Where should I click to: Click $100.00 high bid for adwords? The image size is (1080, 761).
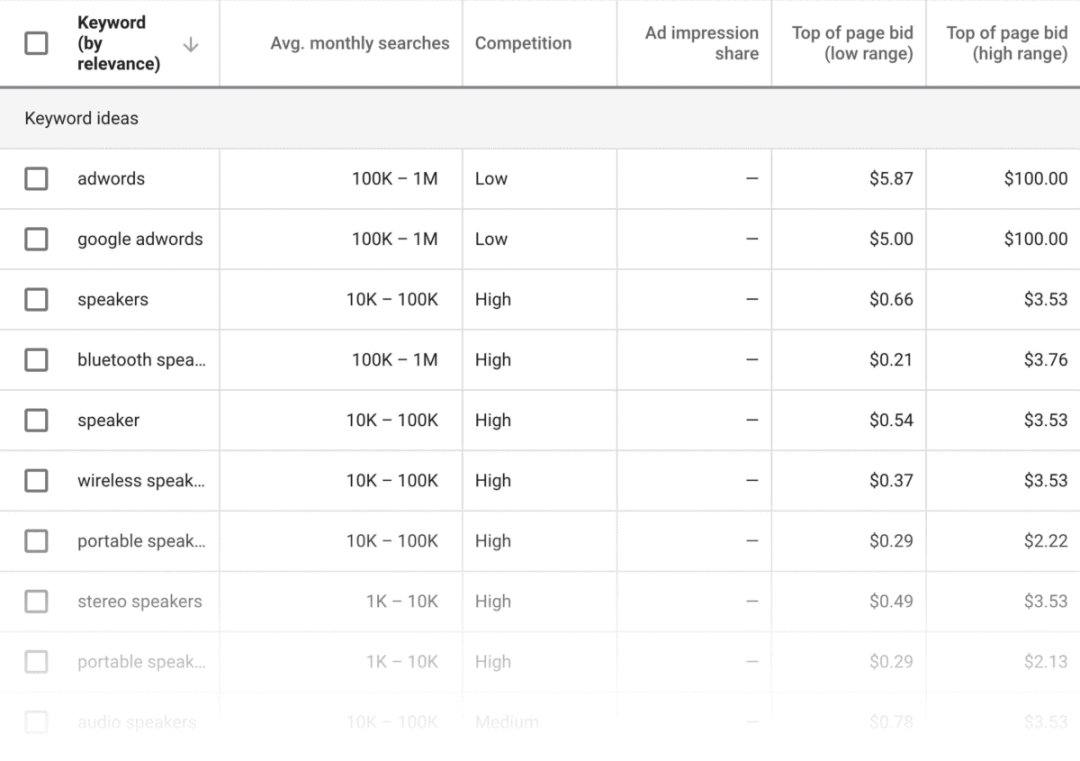pyautogui.click(x=1035, y=178)
